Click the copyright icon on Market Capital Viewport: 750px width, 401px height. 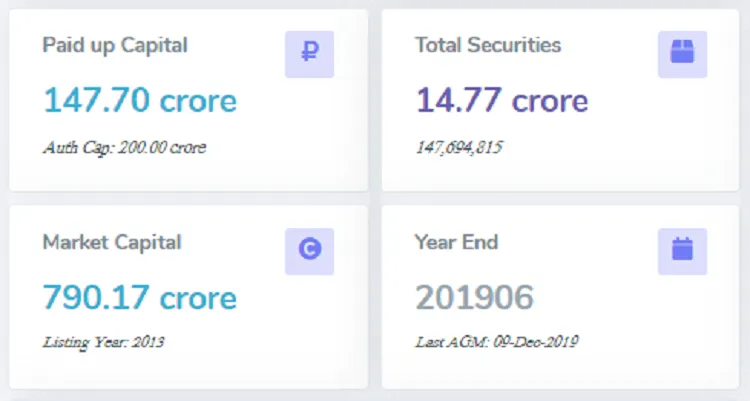pos(309,251)
